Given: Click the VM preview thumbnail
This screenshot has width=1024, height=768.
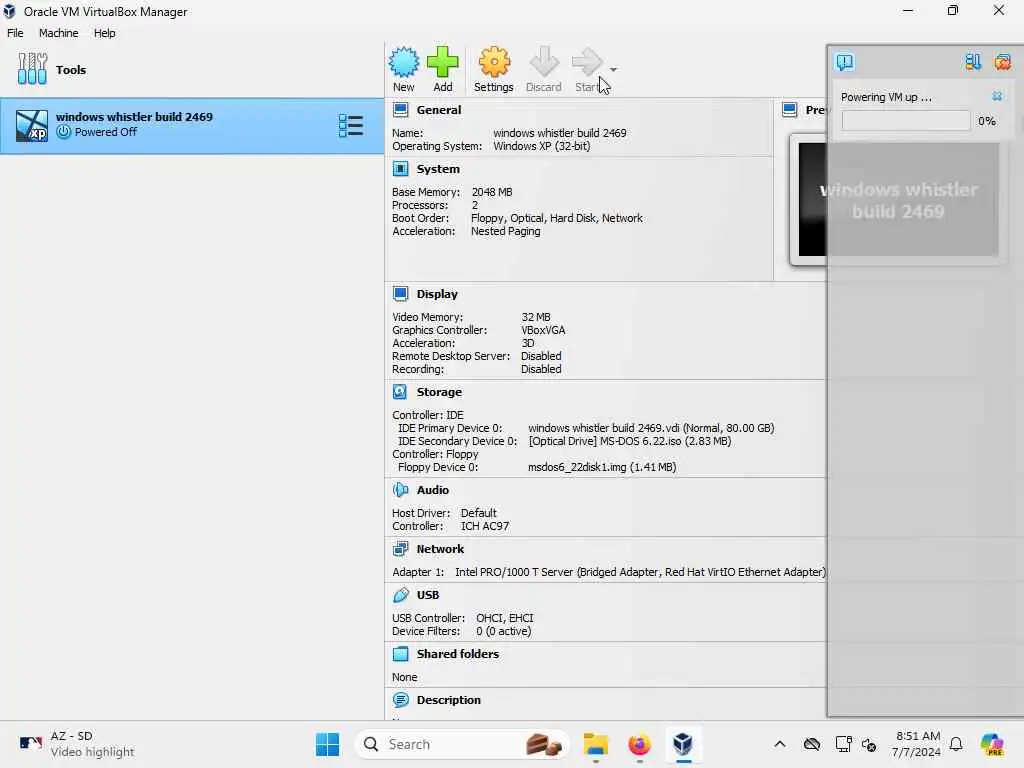Looking at the screenshot, I should coord(898,199).
